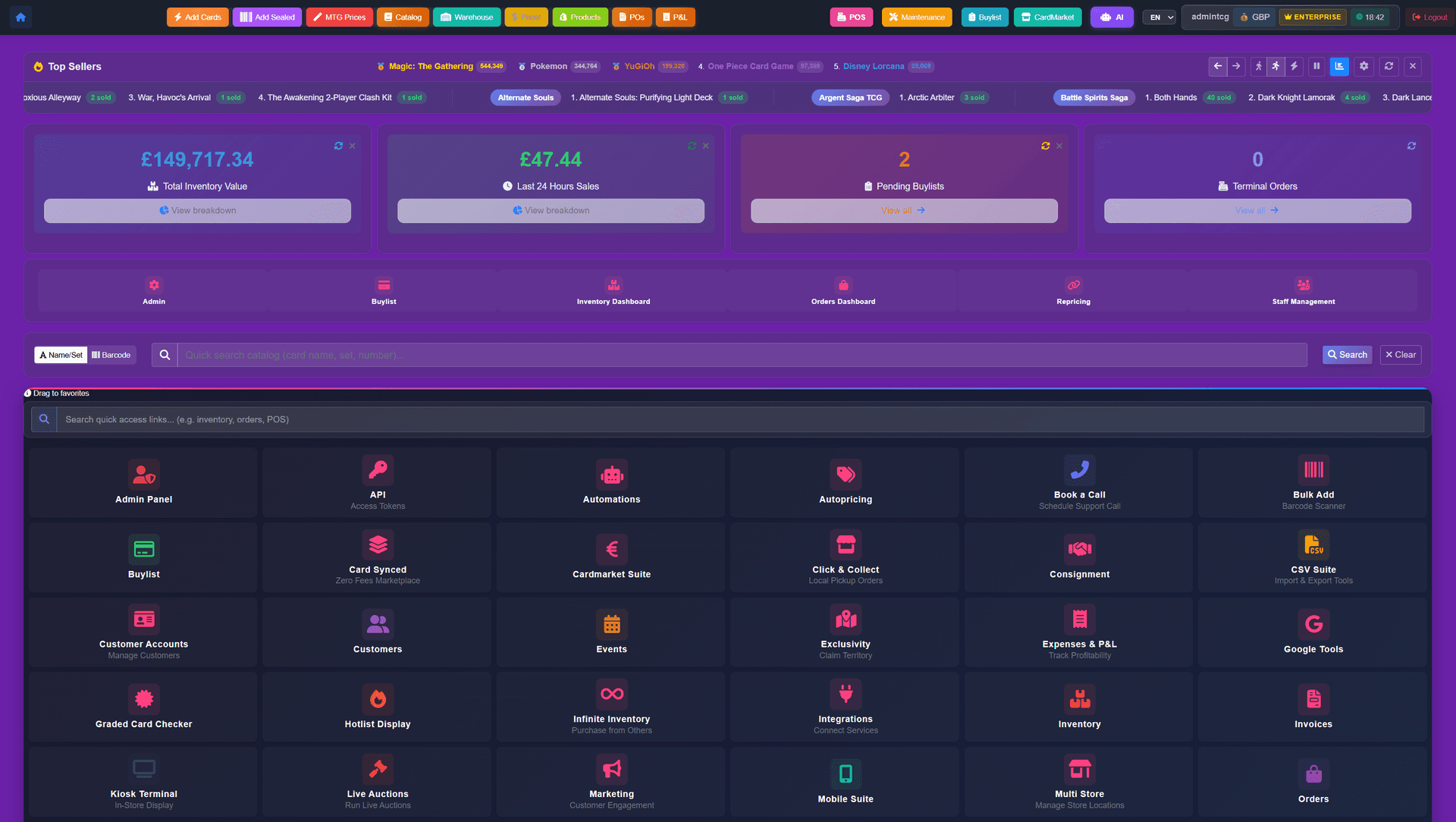Refresh the Total Inventory Value card

[x=338, y=146]
